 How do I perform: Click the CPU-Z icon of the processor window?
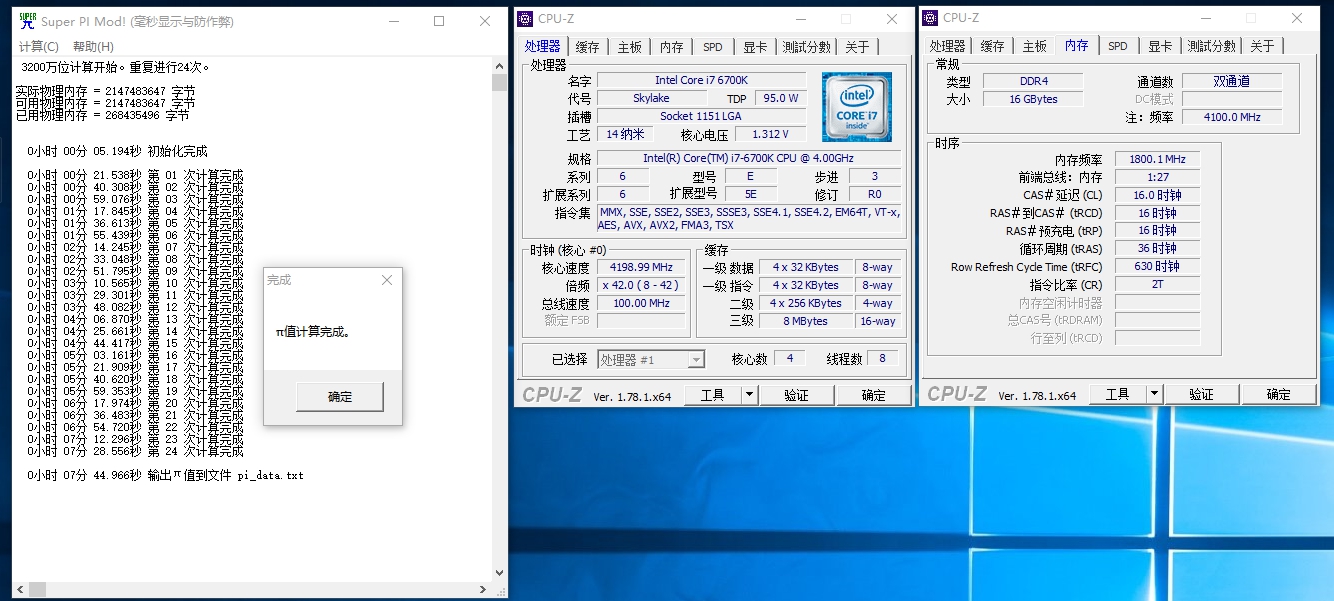[x=525, y=18]
